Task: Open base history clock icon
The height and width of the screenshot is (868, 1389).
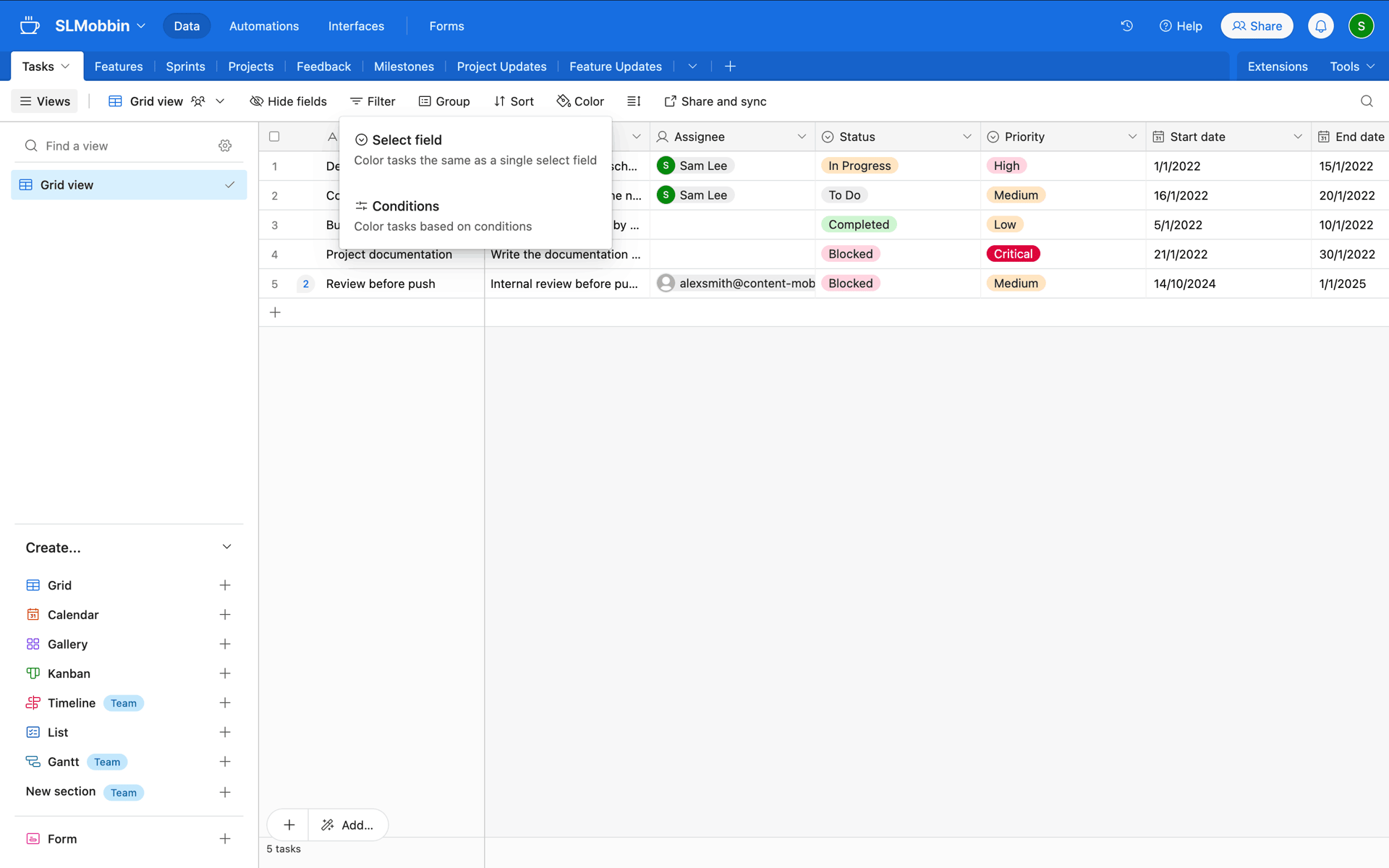Action: click(x=1126, y=26)
